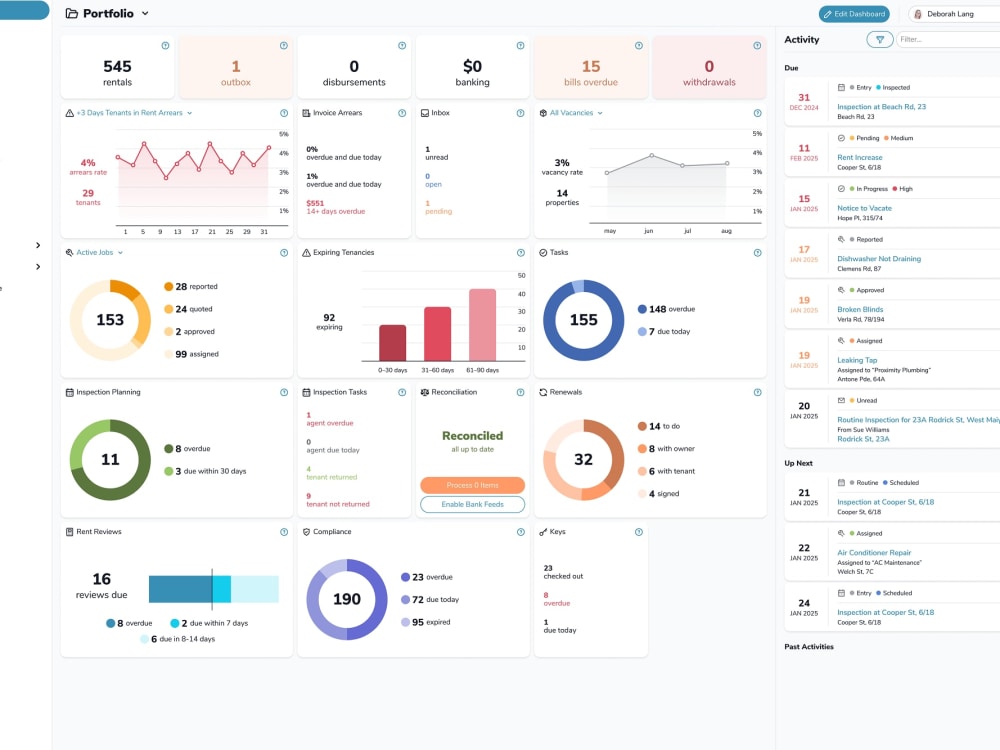Click the 23 overdue purple Compliance legend dot

(x=405, y=577)
